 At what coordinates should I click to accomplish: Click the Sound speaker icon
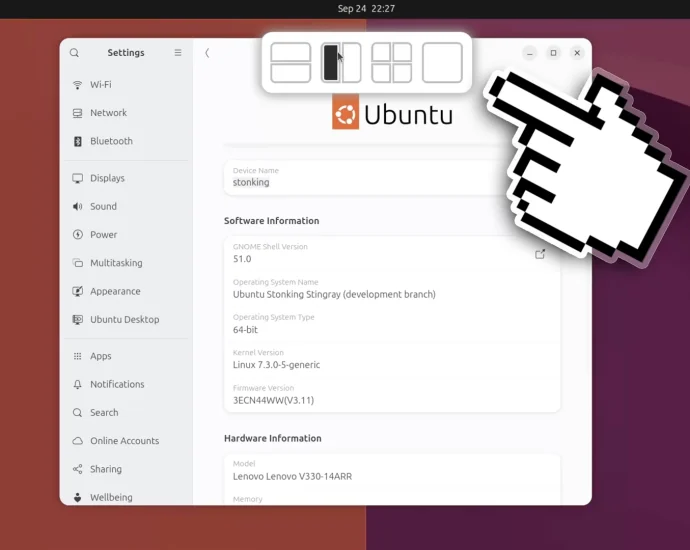(x=77, y=206)
